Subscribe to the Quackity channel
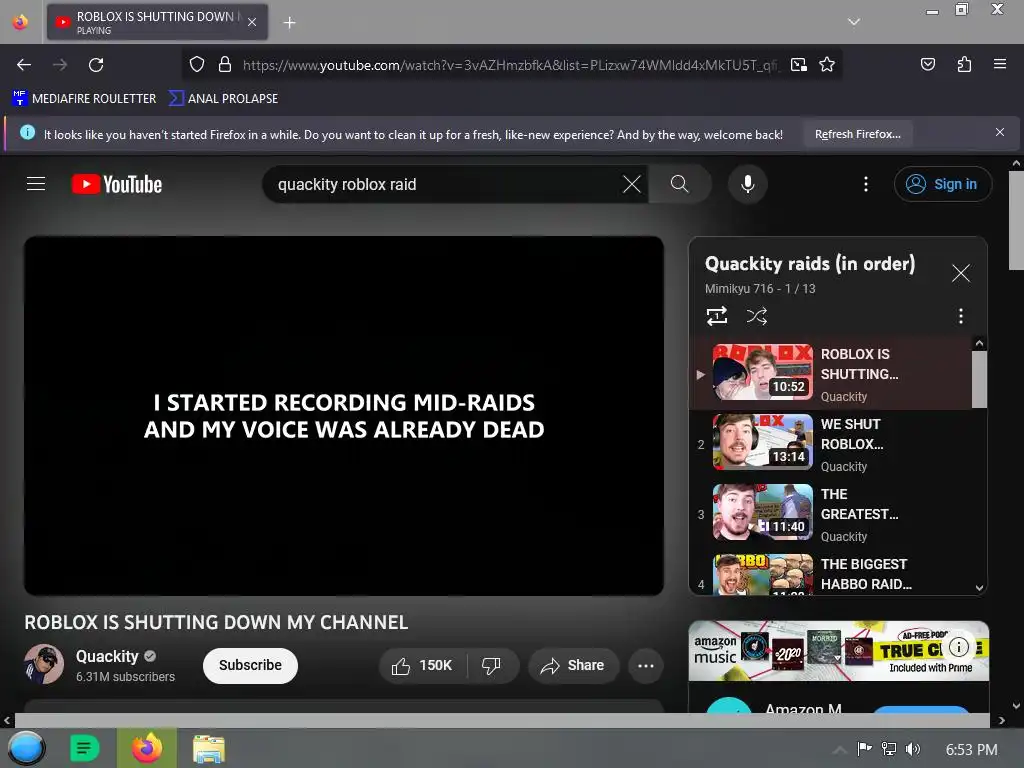Viewport: 1024px width, 768px height. click(250, 665)
